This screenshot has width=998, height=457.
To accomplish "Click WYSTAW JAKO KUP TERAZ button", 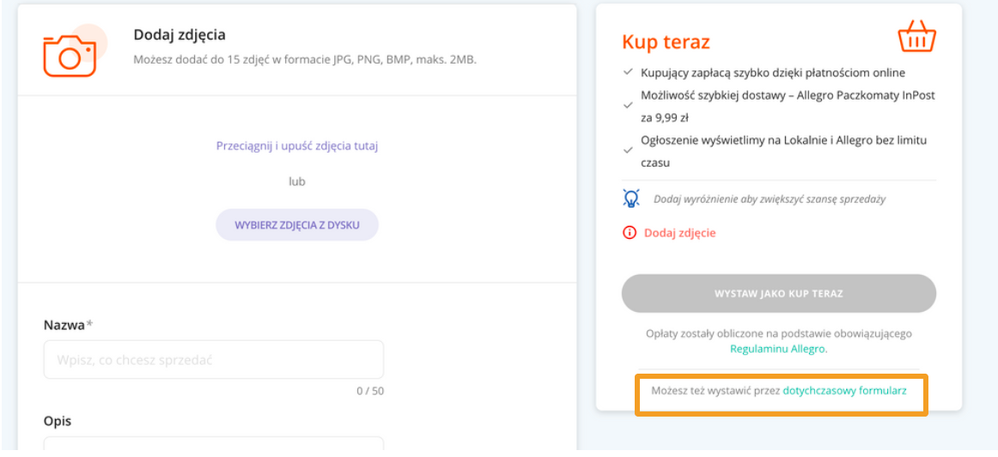I will pos(778,293).
